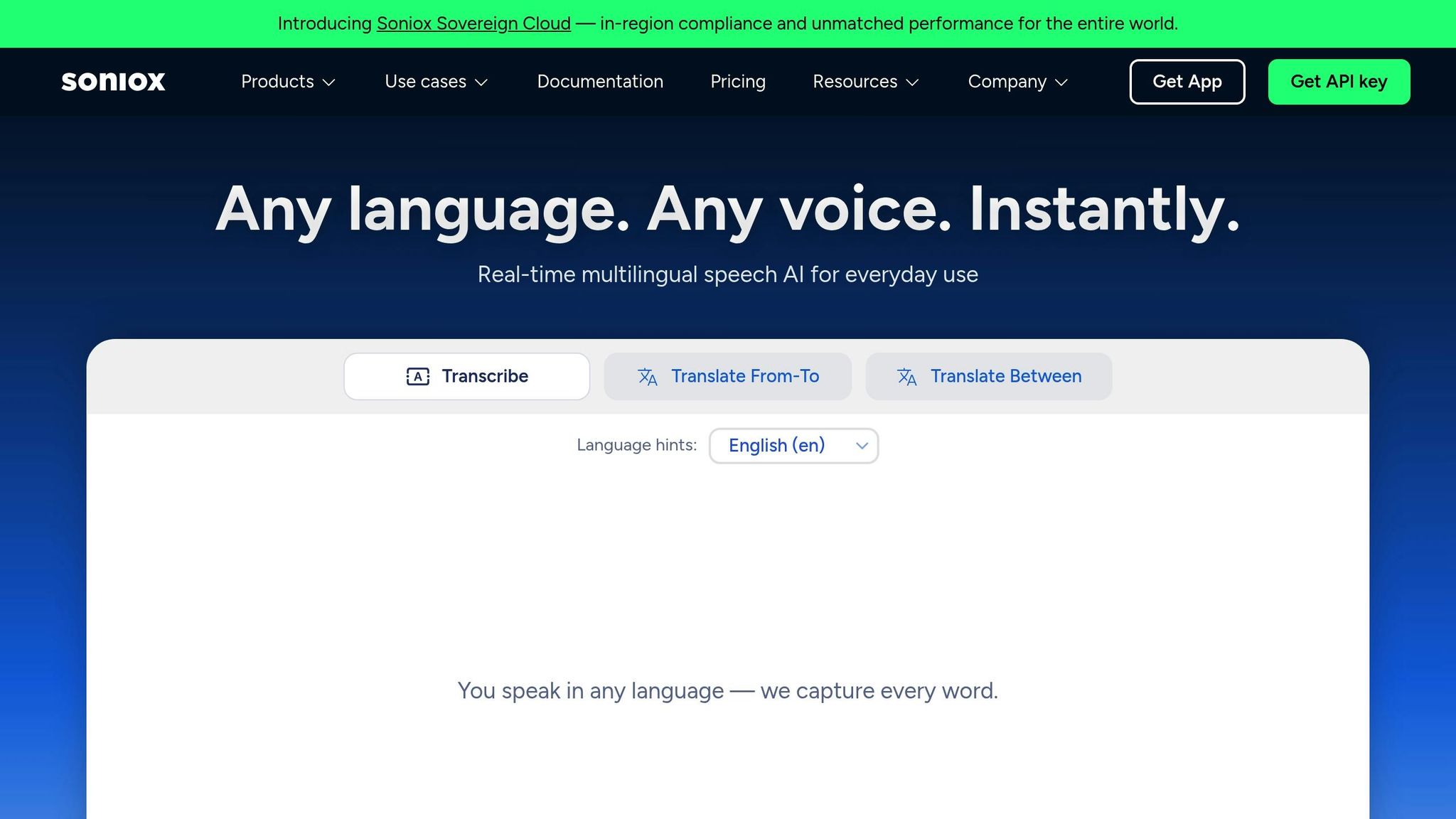
Task: Click the Transcribe tab icon
Action: click(x=417, y=377)
